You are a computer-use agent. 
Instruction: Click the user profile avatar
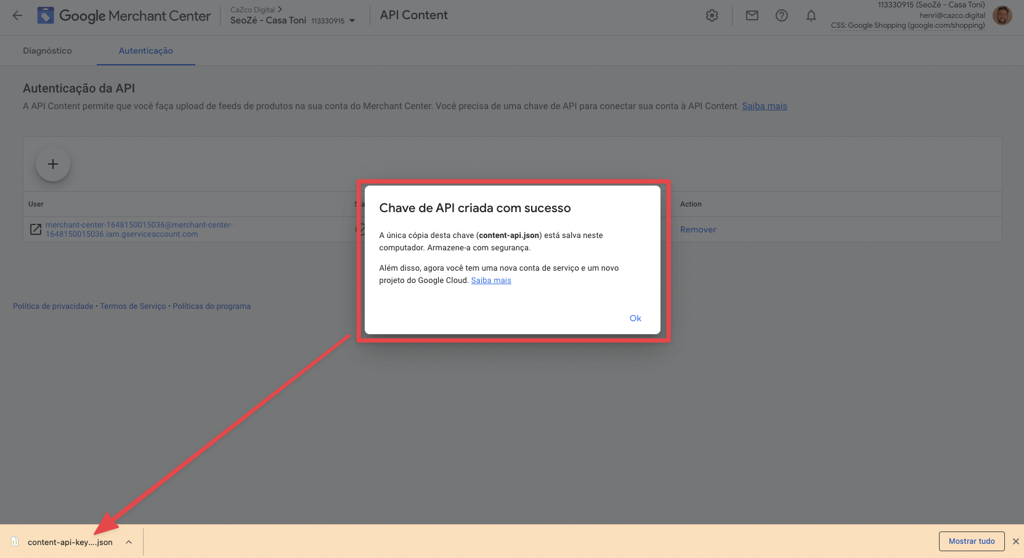click(1002, 16)
